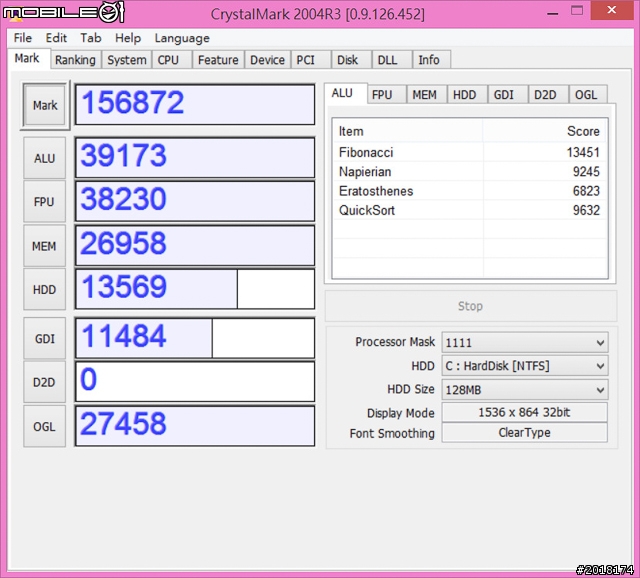This screenshot has width=640, height=578.
Task: Click the Mark benchmark button
Action: [45, 105]
